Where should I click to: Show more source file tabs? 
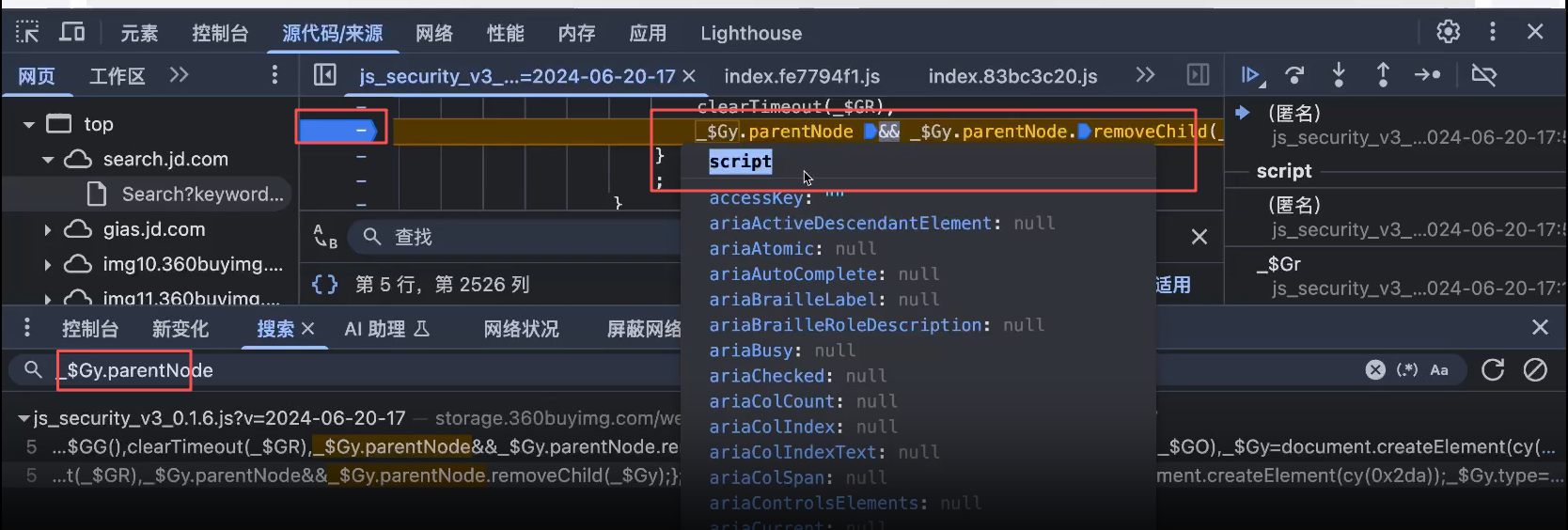pos(1145,75)
